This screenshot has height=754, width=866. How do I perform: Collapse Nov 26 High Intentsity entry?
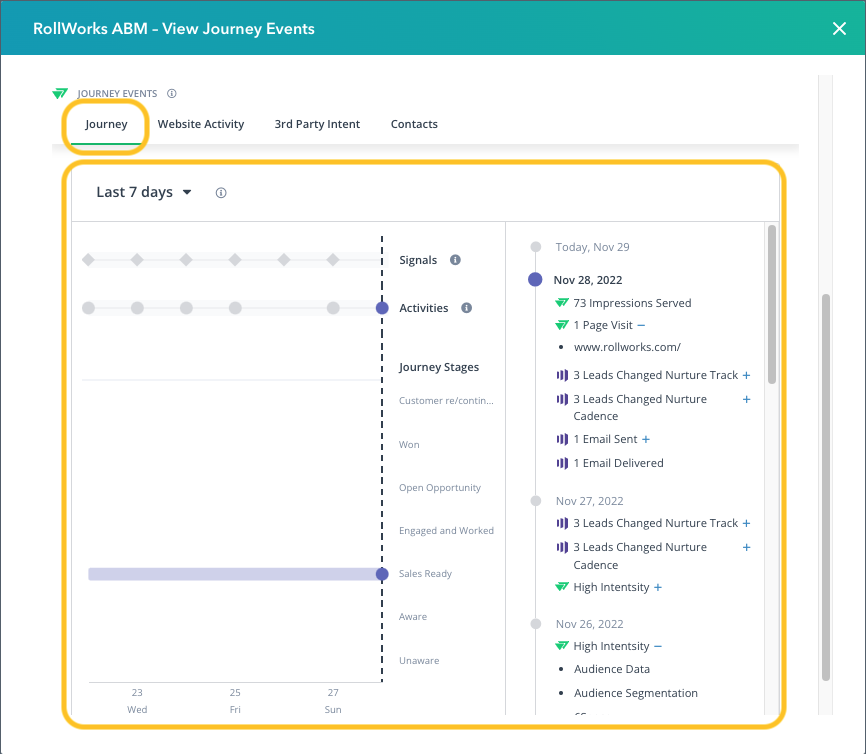click(x=658, y=646)
